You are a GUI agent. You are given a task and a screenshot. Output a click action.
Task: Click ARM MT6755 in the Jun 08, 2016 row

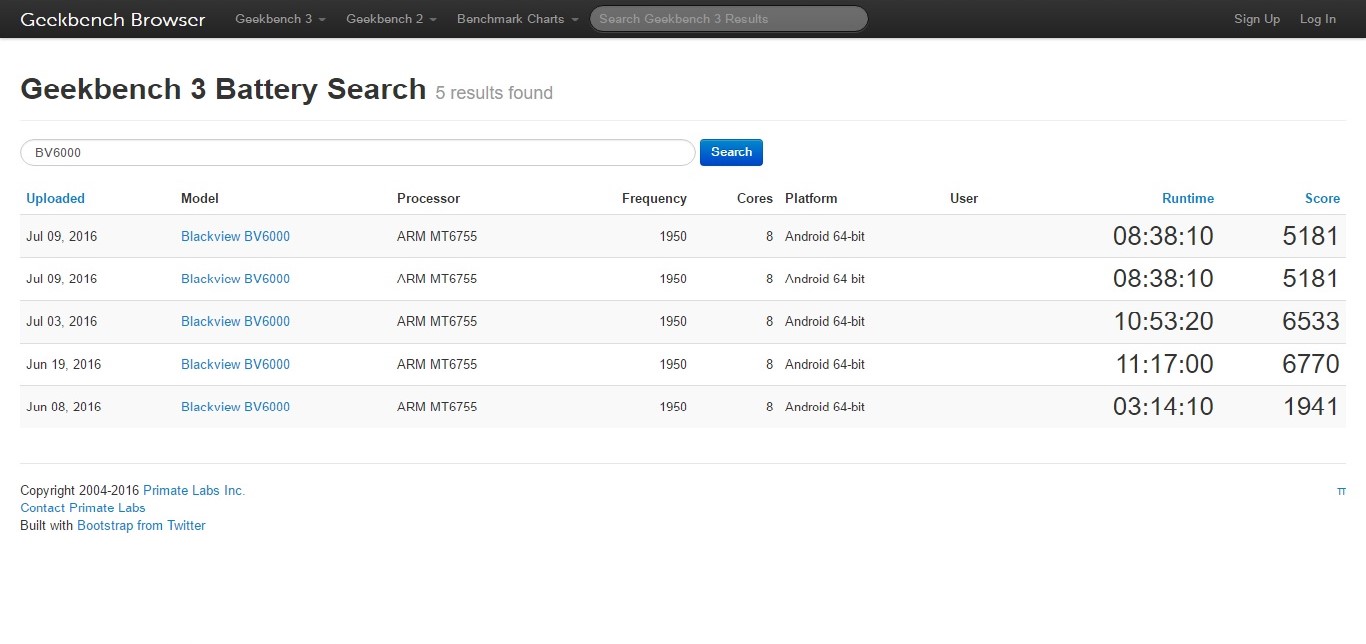[437, 407]
